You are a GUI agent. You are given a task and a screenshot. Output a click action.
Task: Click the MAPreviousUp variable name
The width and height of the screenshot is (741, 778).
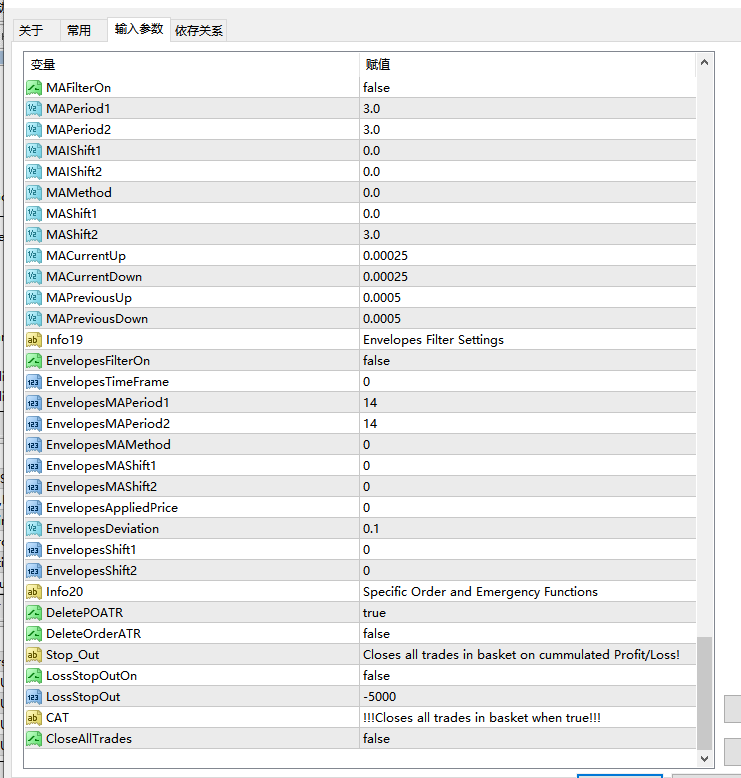tap(89, 298)
